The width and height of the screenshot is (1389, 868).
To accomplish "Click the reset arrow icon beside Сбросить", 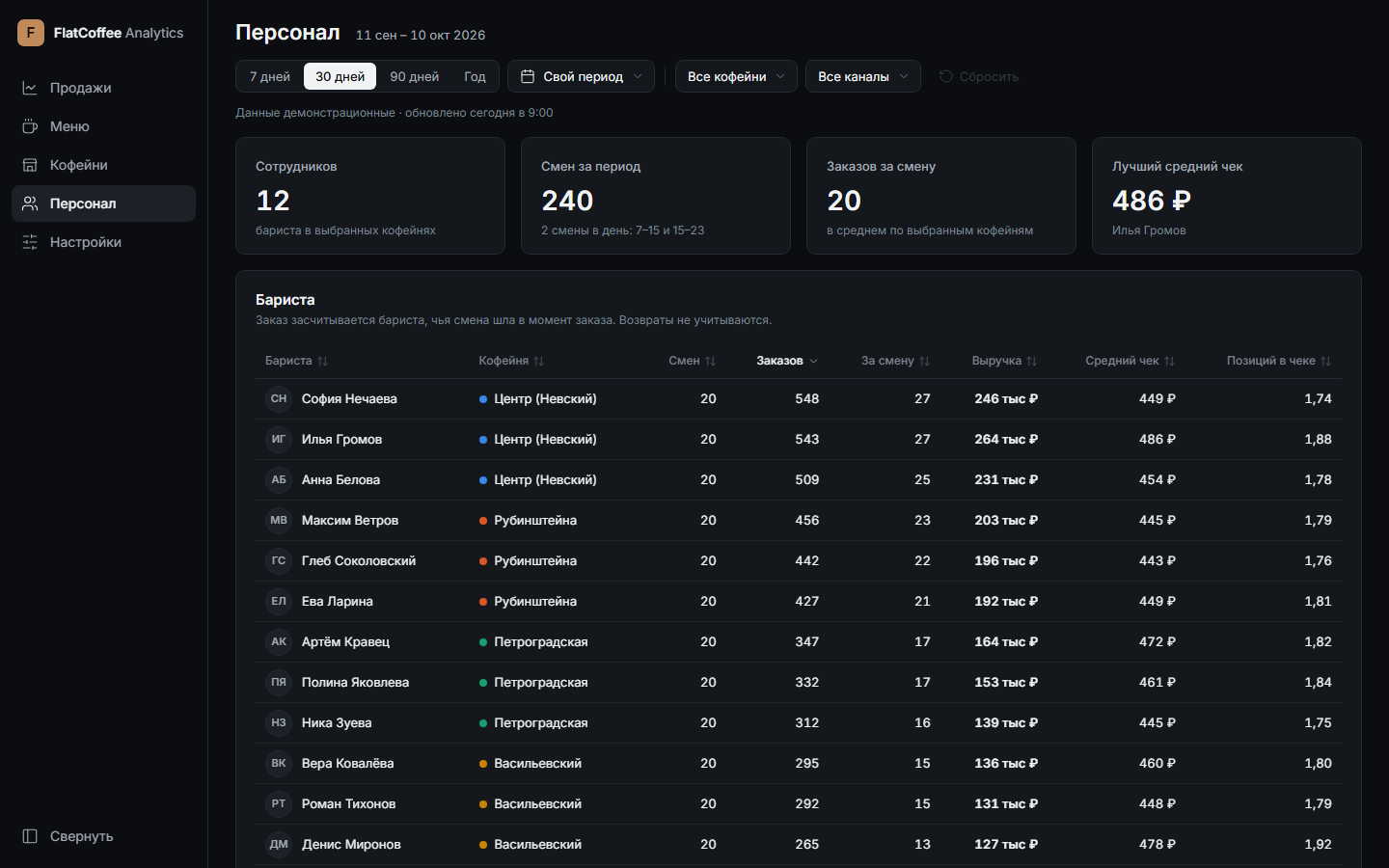I will tap(945, 76).
